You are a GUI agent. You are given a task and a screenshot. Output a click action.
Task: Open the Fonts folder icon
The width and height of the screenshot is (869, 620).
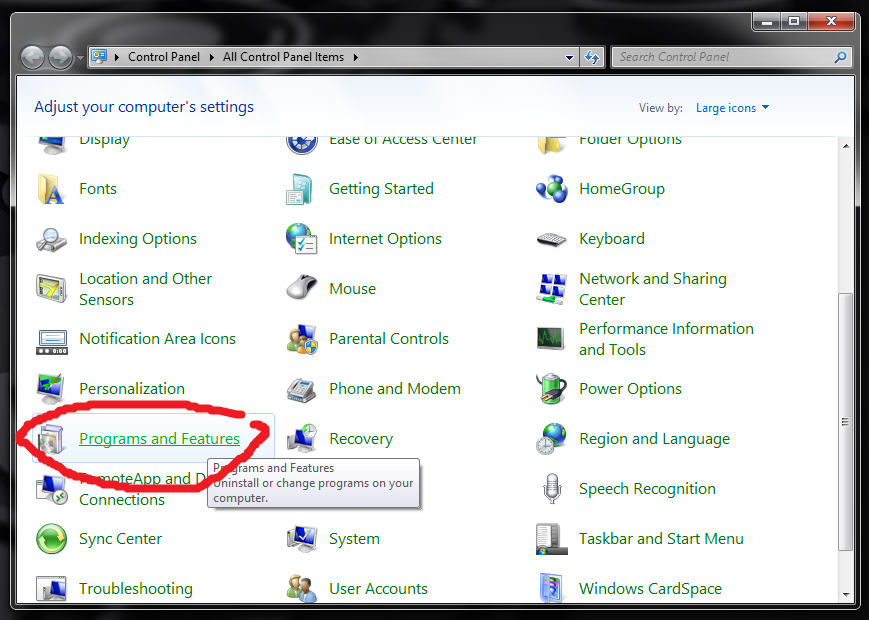coord(51,189)
